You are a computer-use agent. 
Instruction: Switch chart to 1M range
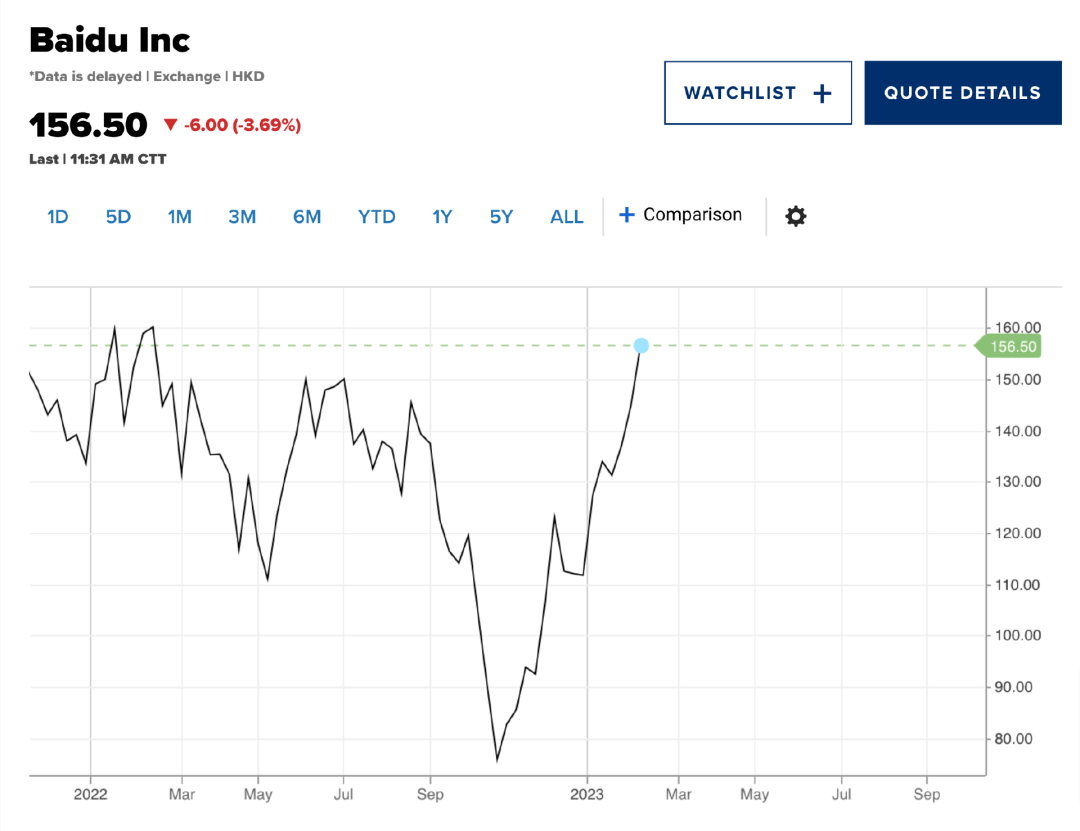pyautogui.click(x=179, y=216)
